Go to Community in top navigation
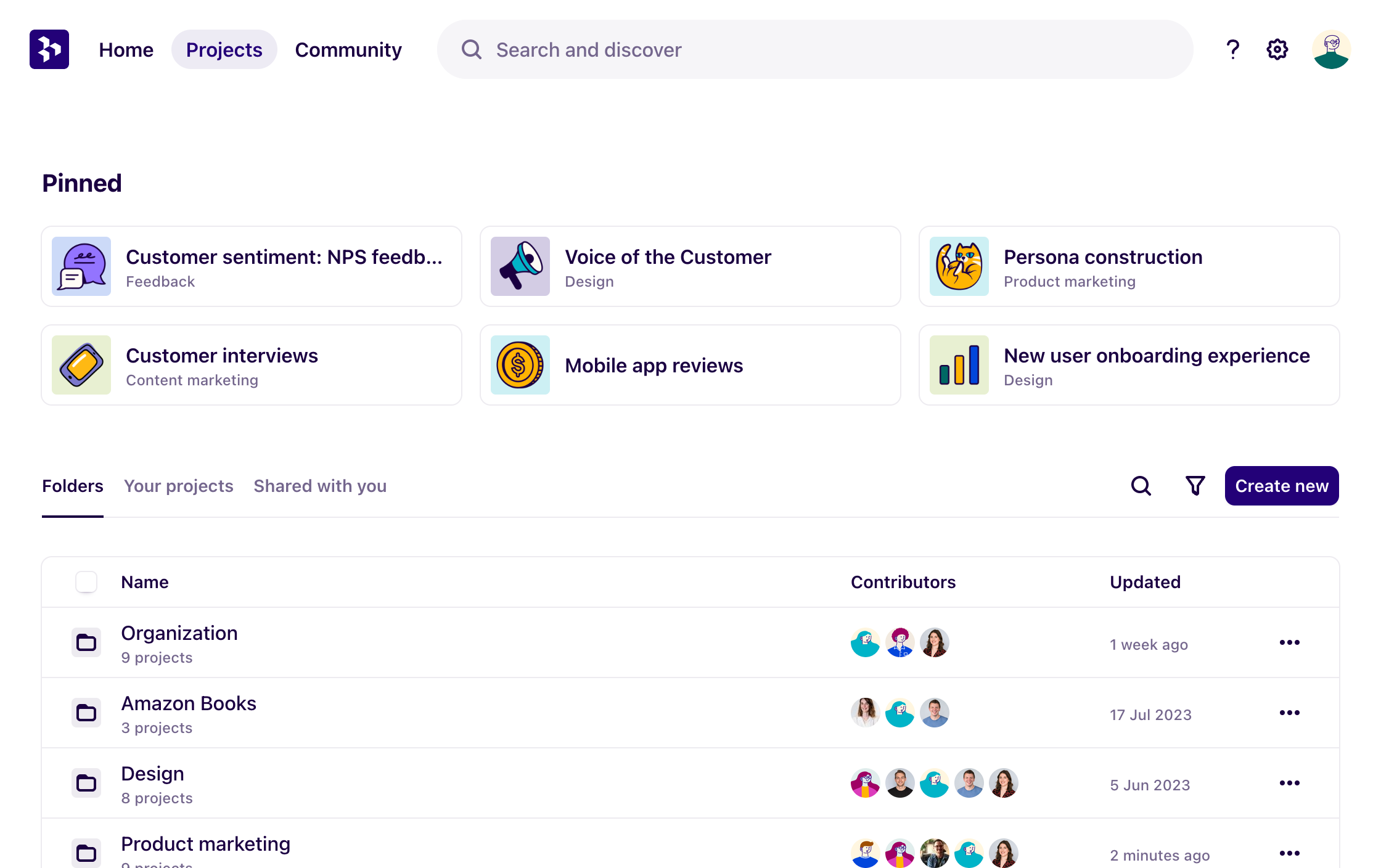 click(x=348, y=49)
